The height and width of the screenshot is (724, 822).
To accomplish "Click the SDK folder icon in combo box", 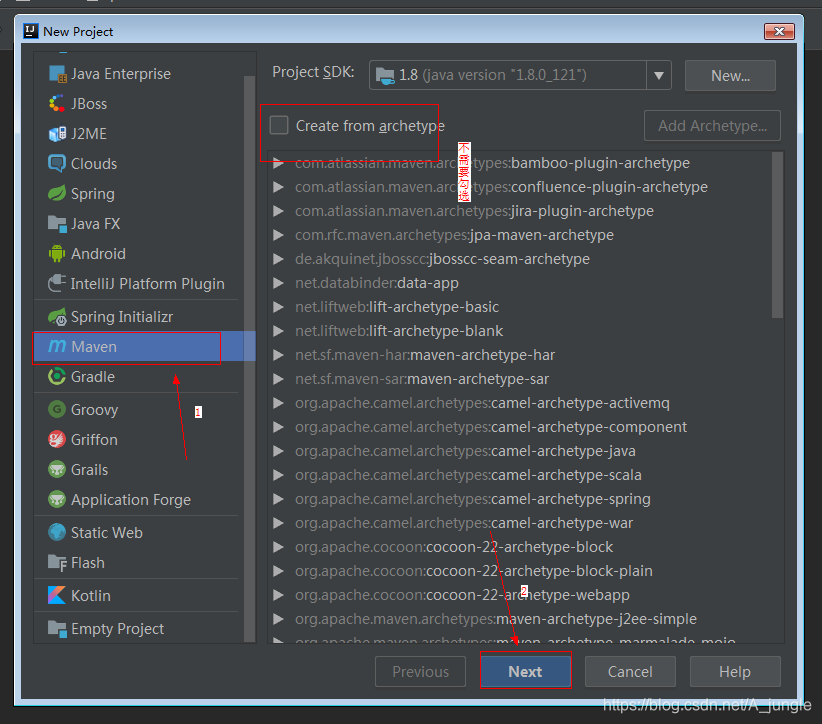I will pos(385,75).
